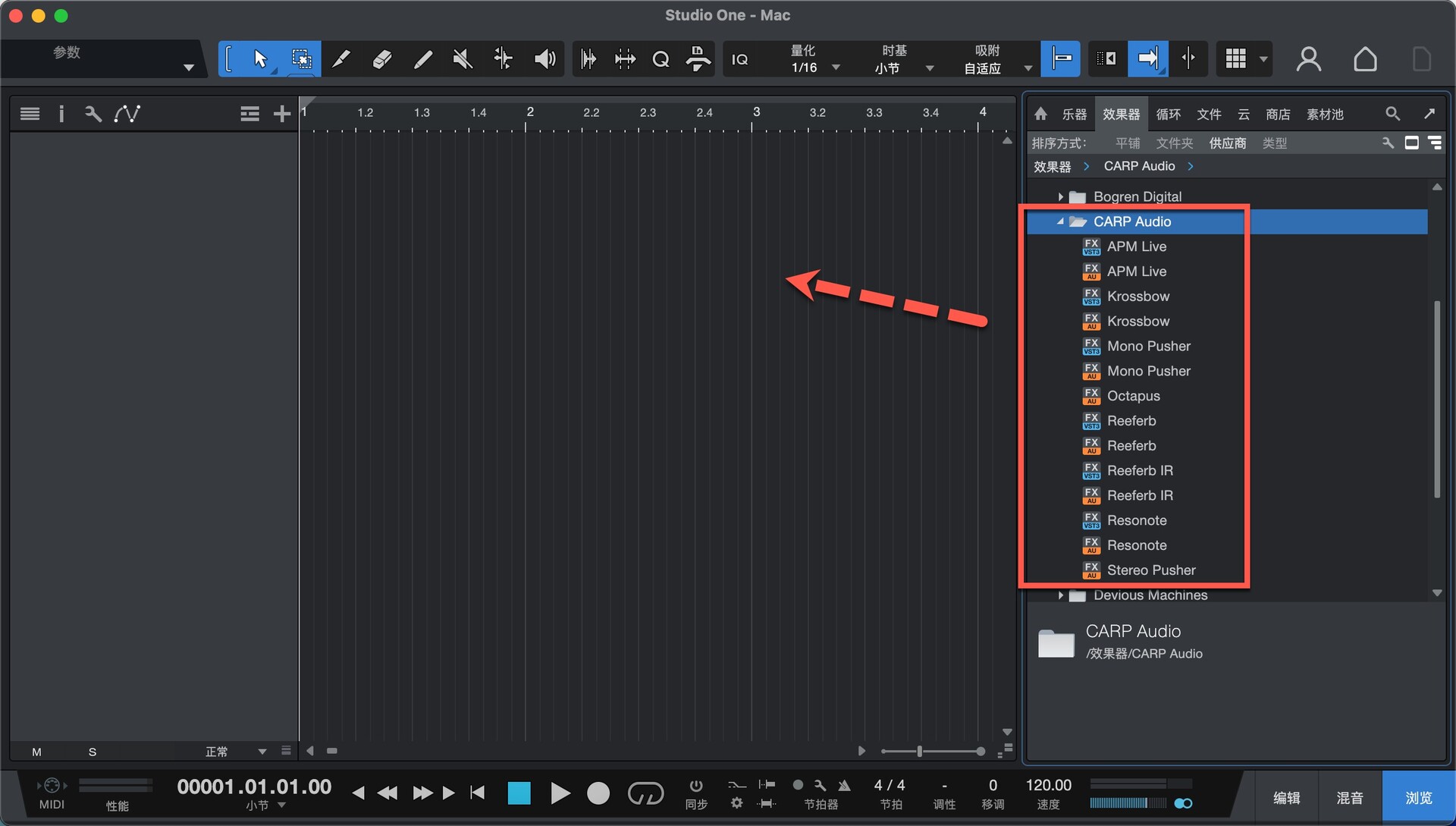Viewport: 1456px width, 826px height.
Task: Click the timeline horizontal zoom slider
Action: 920,751
